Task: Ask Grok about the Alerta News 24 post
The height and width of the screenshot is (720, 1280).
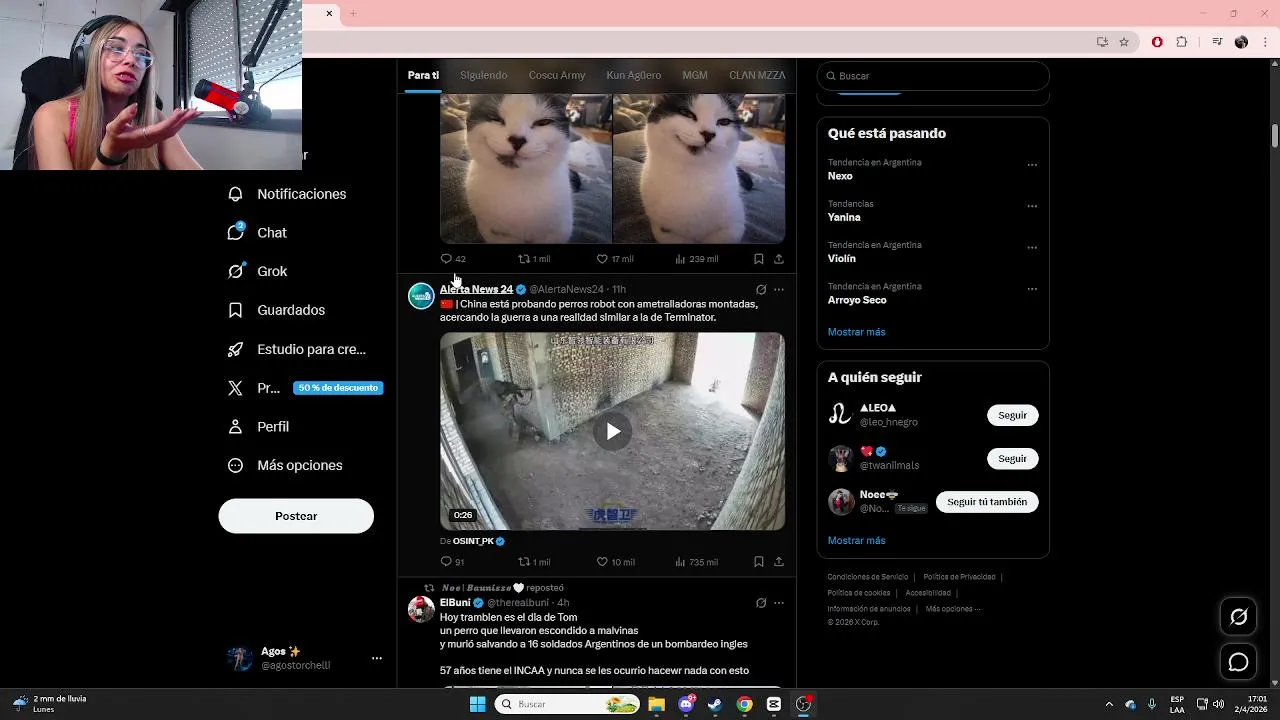Action: pos(761,290)
